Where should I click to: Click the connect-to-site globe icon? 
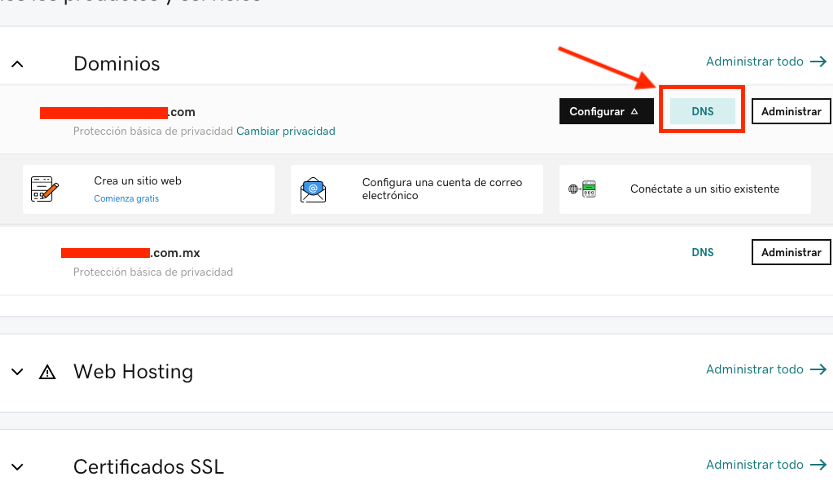coord(582,189)
